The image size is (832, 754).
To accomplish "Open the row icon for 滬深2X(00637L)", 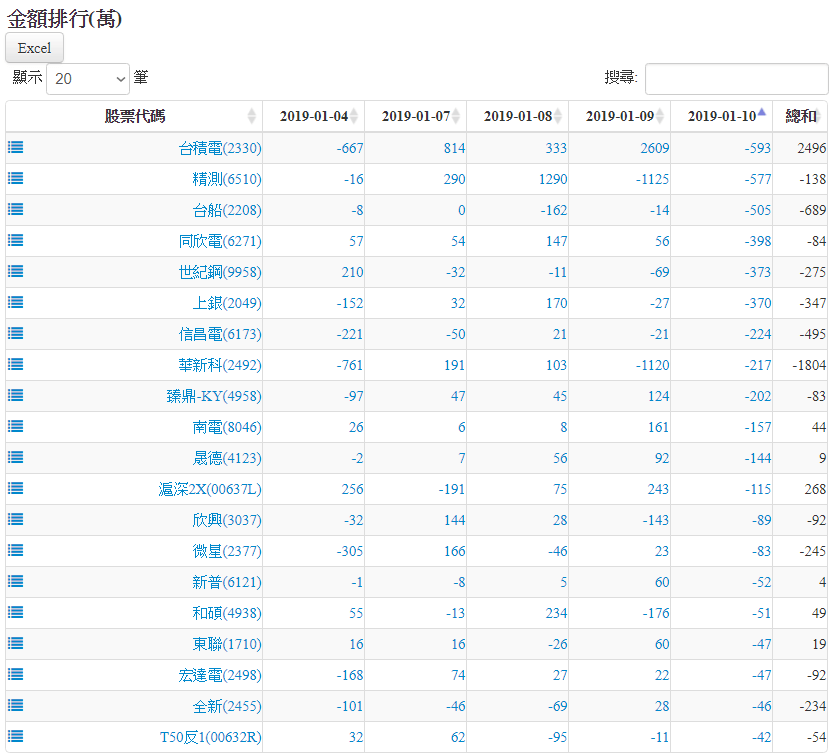I will pyautogui.click(x=16, y=488).
